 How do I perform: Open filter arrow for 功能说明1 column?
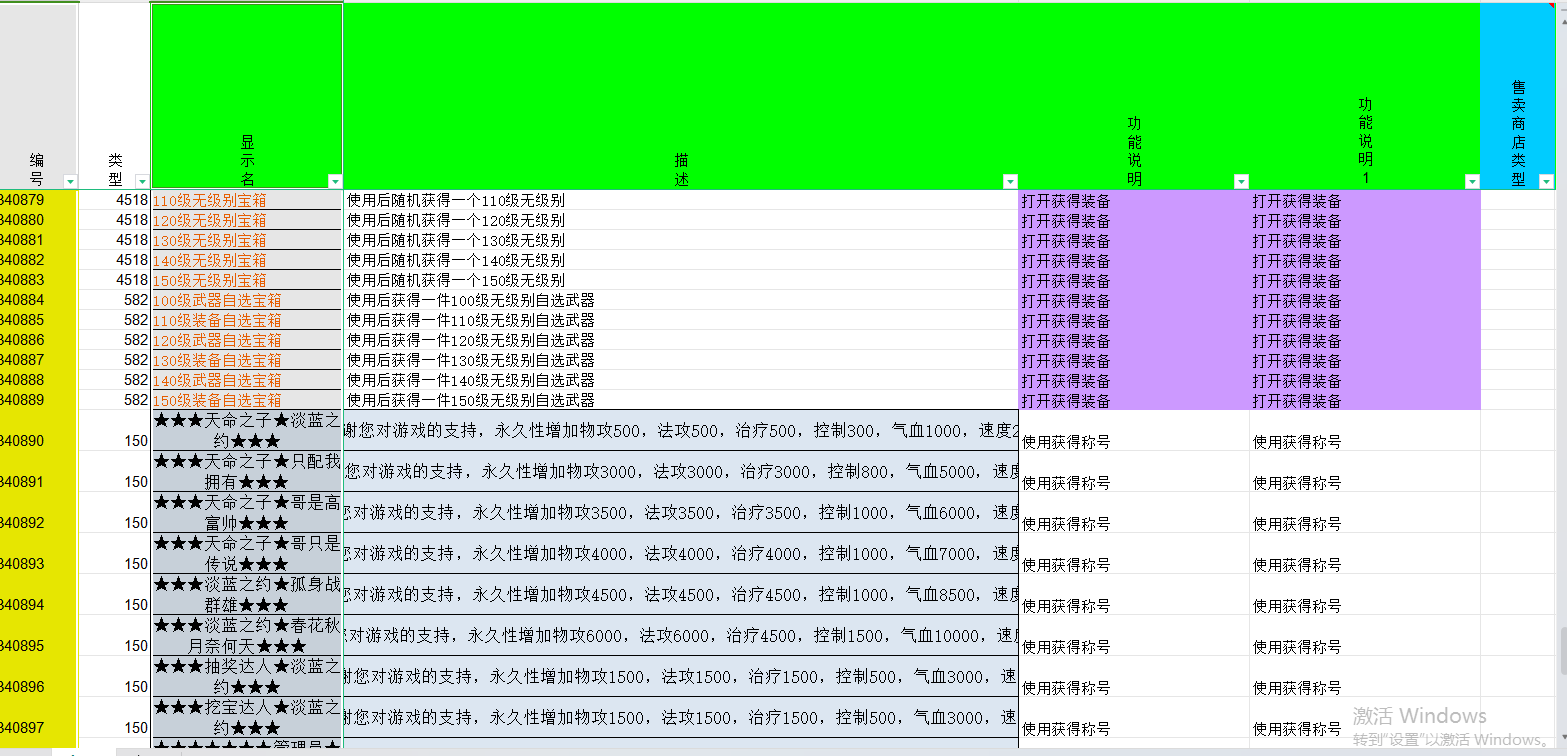click(1472, 181)
